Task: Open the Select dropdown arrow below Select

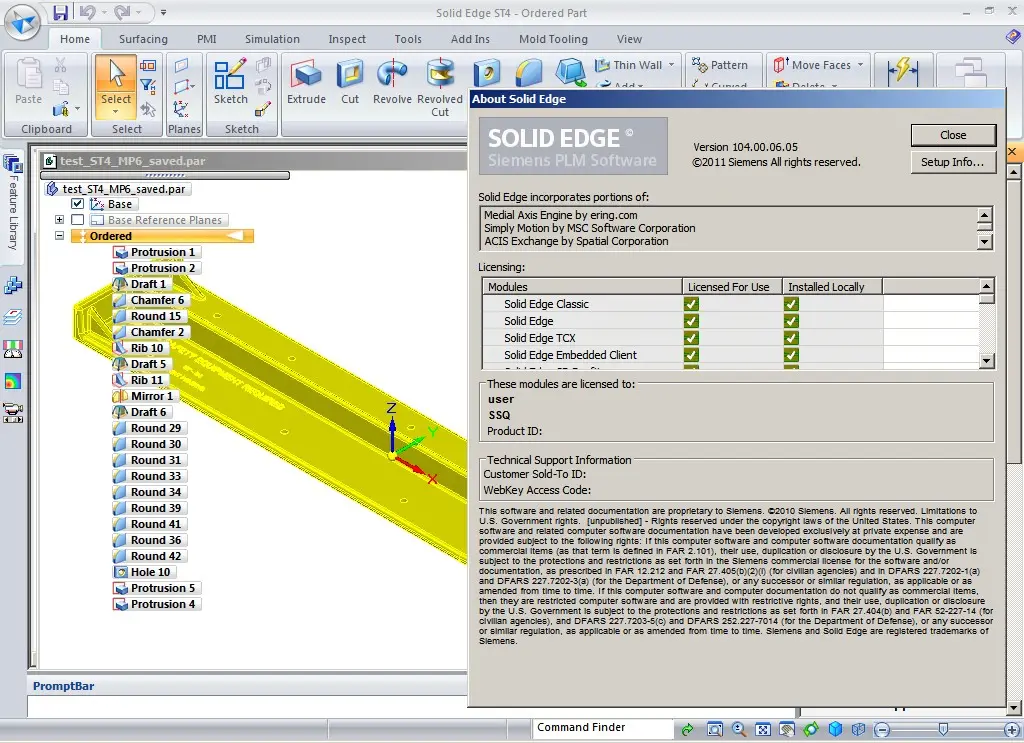Action: (x=116, y=112)
